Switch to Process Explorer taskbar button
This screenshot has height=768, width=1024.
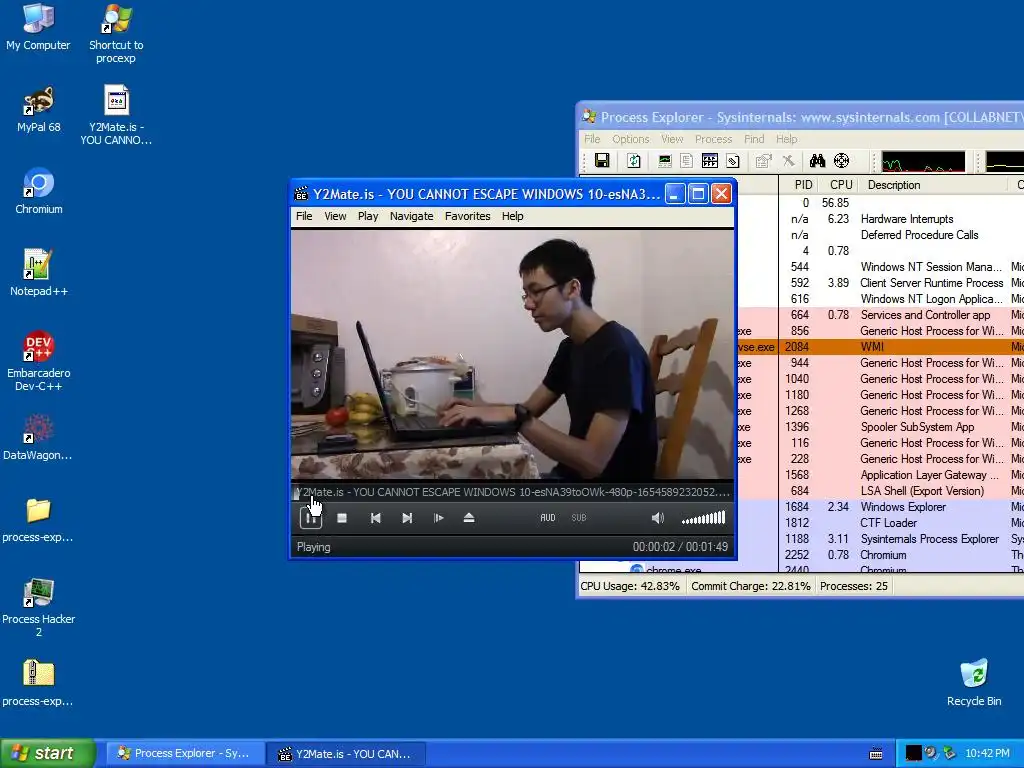[184, 754]
